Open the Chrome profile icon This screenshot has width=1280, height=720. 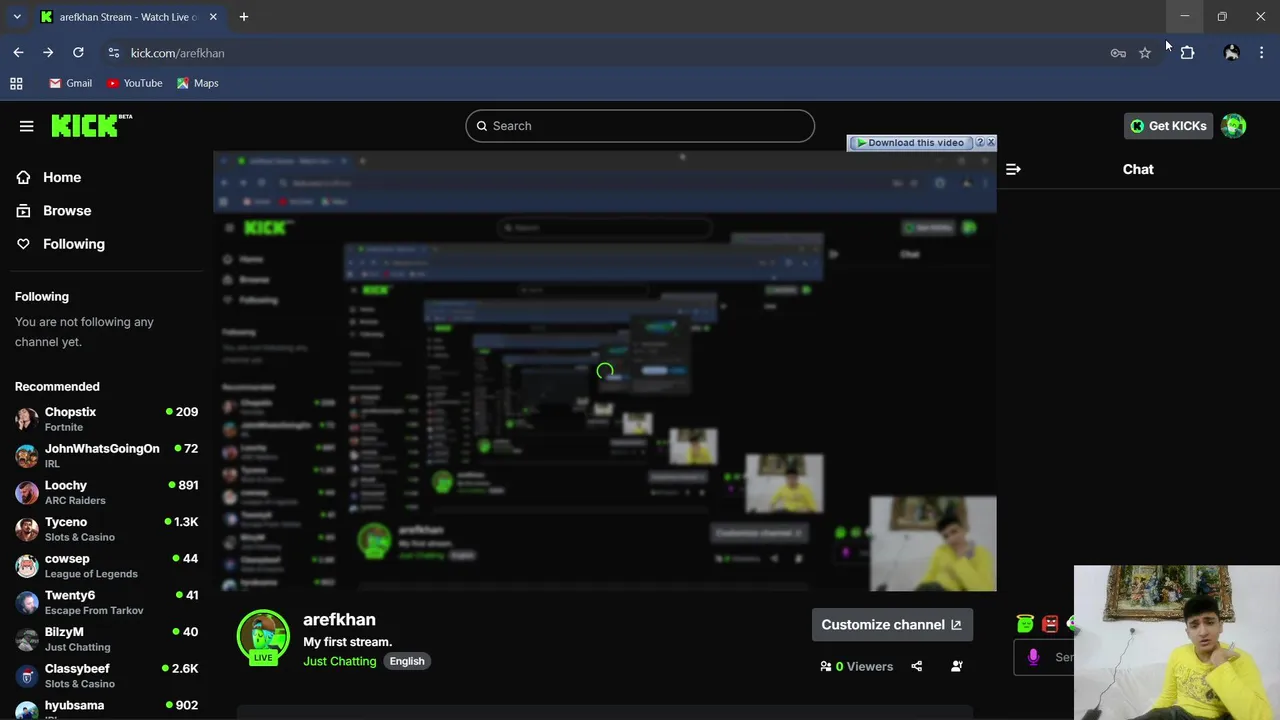[1232, 53]
